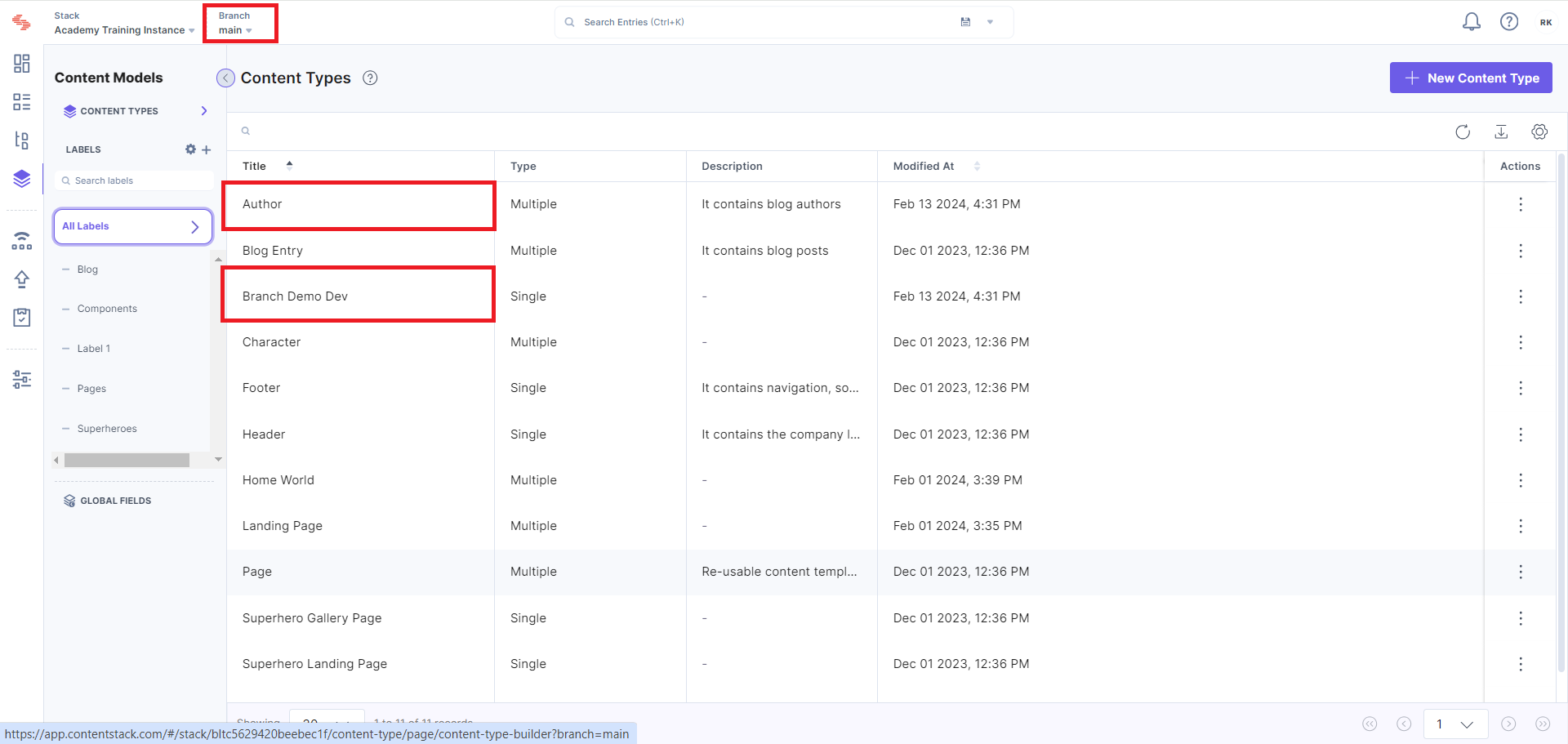
Task: Open the Tasks clipboard icon in sidebar
Action: click(x=22, y=318)
